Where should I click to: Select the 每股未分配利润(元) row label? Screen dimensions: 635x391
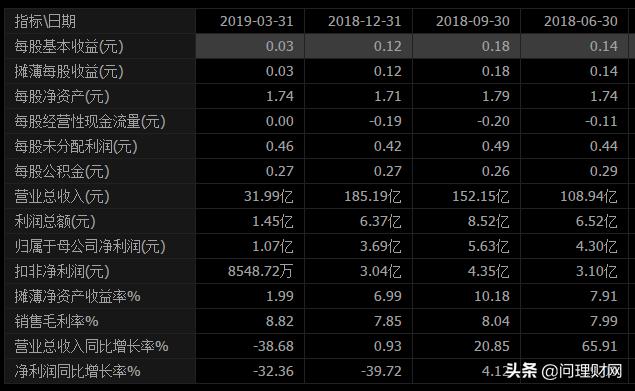[76, 146]
